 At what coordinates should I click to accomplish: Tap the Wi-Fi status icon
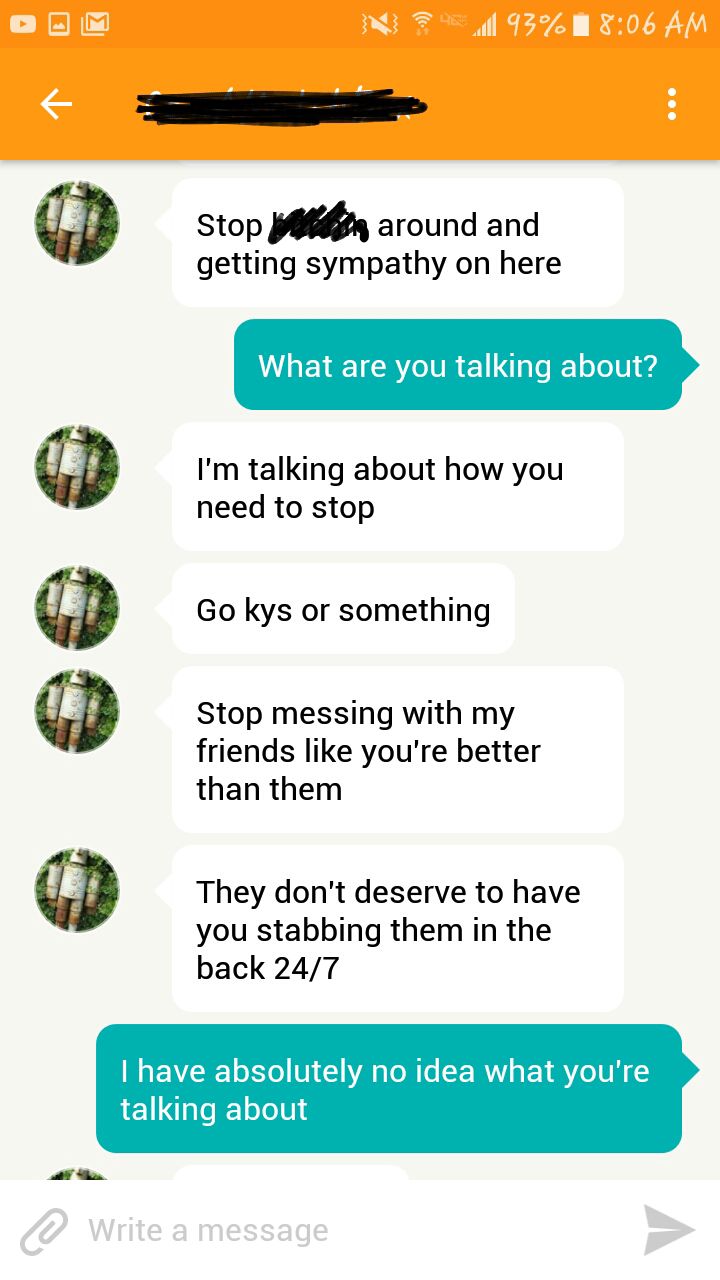click(x=427, y=23)
